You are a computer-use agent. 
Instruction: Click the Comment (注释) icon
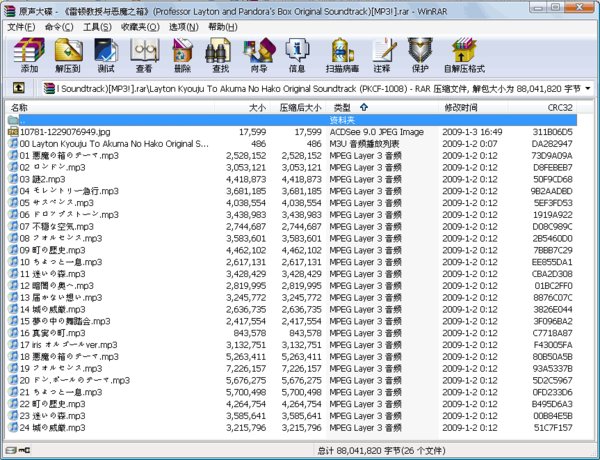coord(383,50)
